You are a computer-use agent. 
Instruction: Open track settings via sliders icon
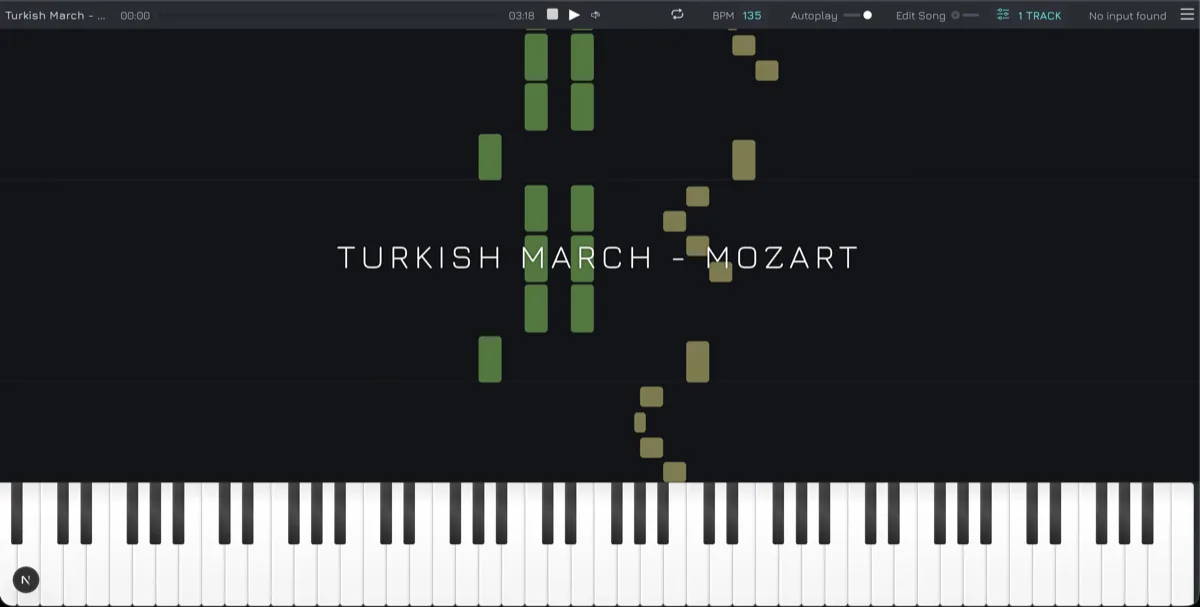click(1003, 14)
